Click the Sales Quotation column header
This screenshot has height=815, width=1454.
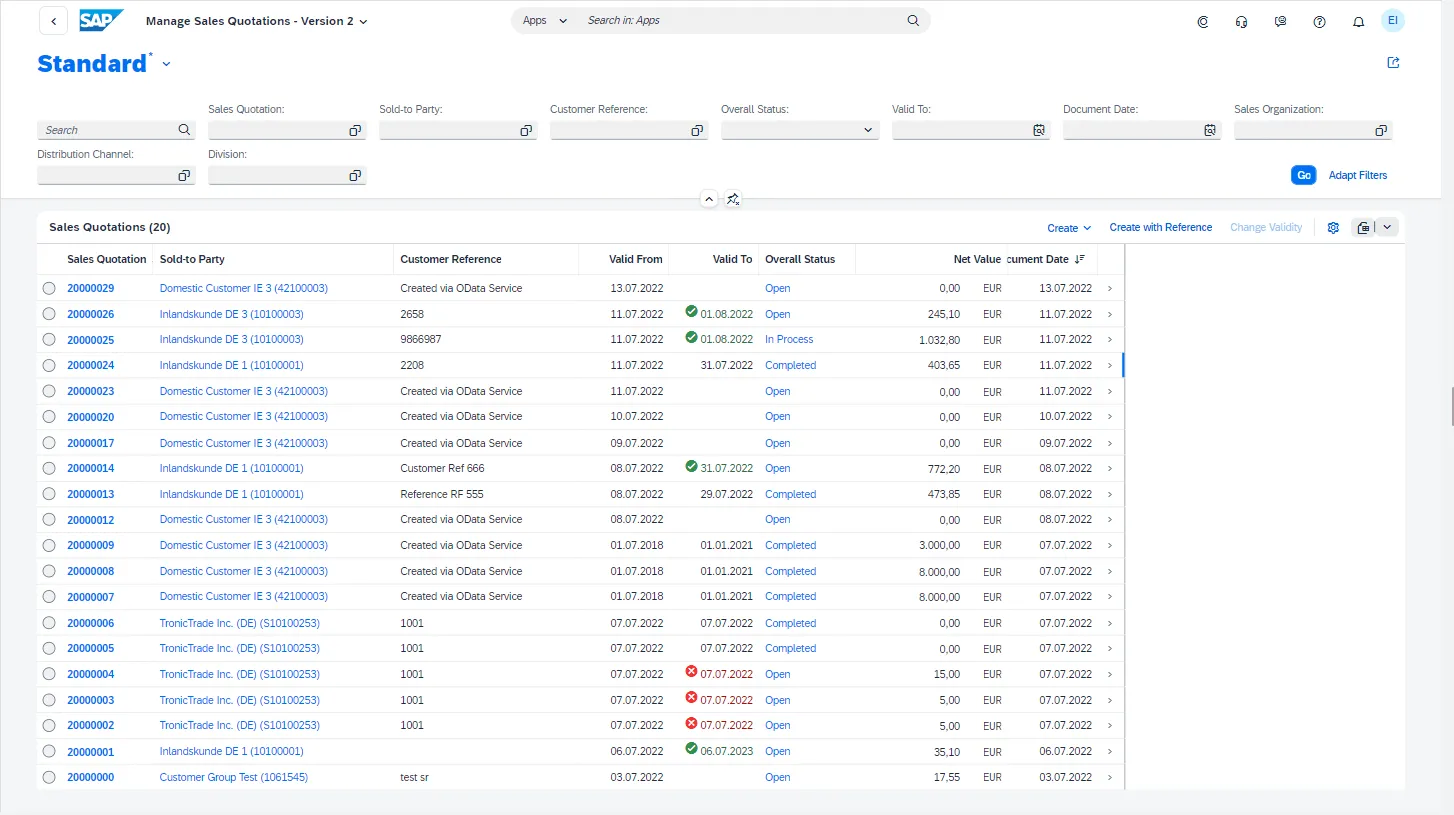point(106,259)
